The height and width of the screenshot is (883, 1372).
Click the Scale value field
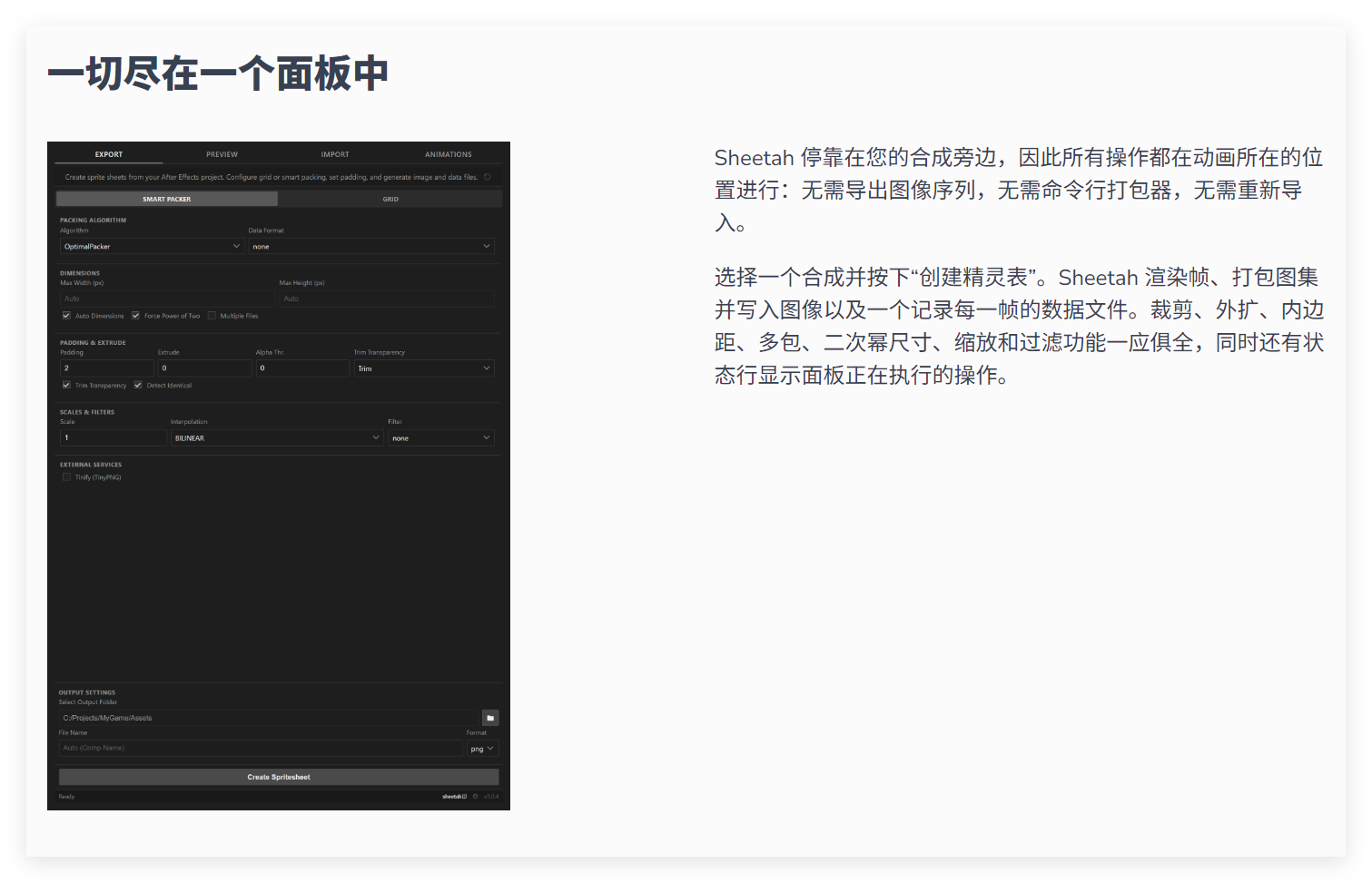coord(114,437)
